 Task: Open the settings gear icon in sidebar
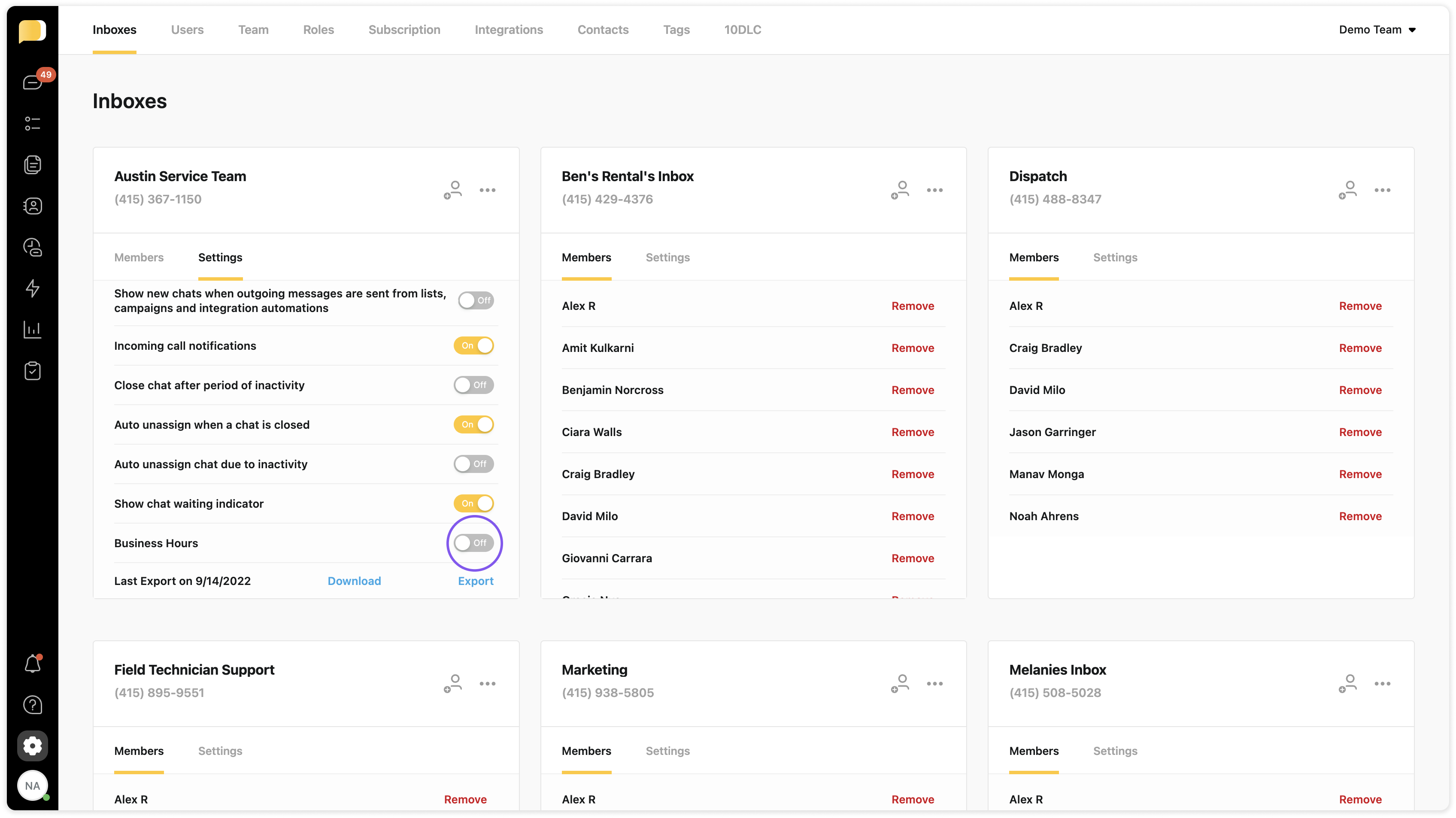32,745
